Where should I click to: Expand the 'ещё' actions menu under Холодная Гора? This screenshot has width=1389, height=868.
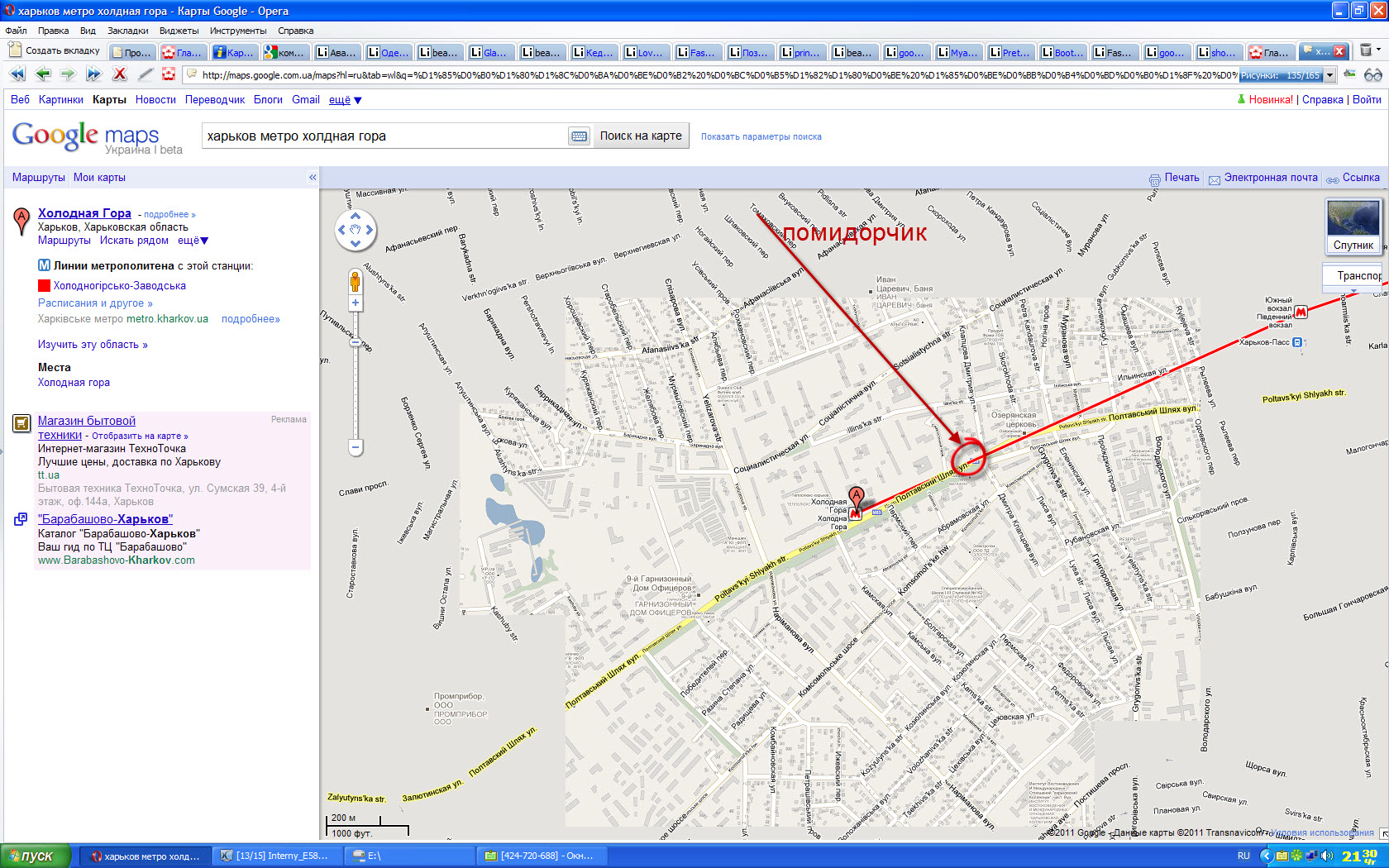(193, 241)
